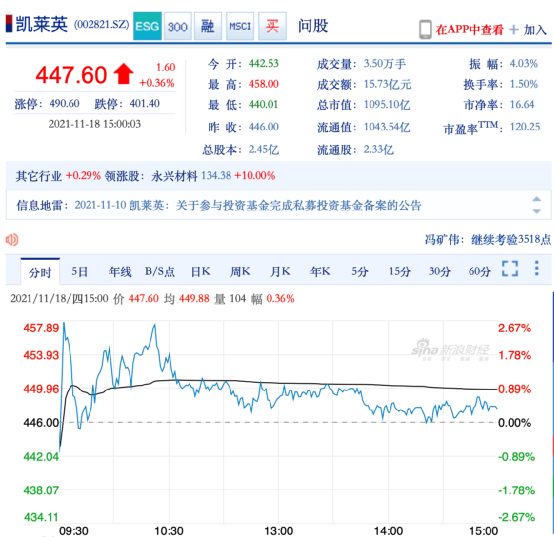The image size is (554, 537).
Task: Switch to the 年线 tab
Action: click(120, 271)
